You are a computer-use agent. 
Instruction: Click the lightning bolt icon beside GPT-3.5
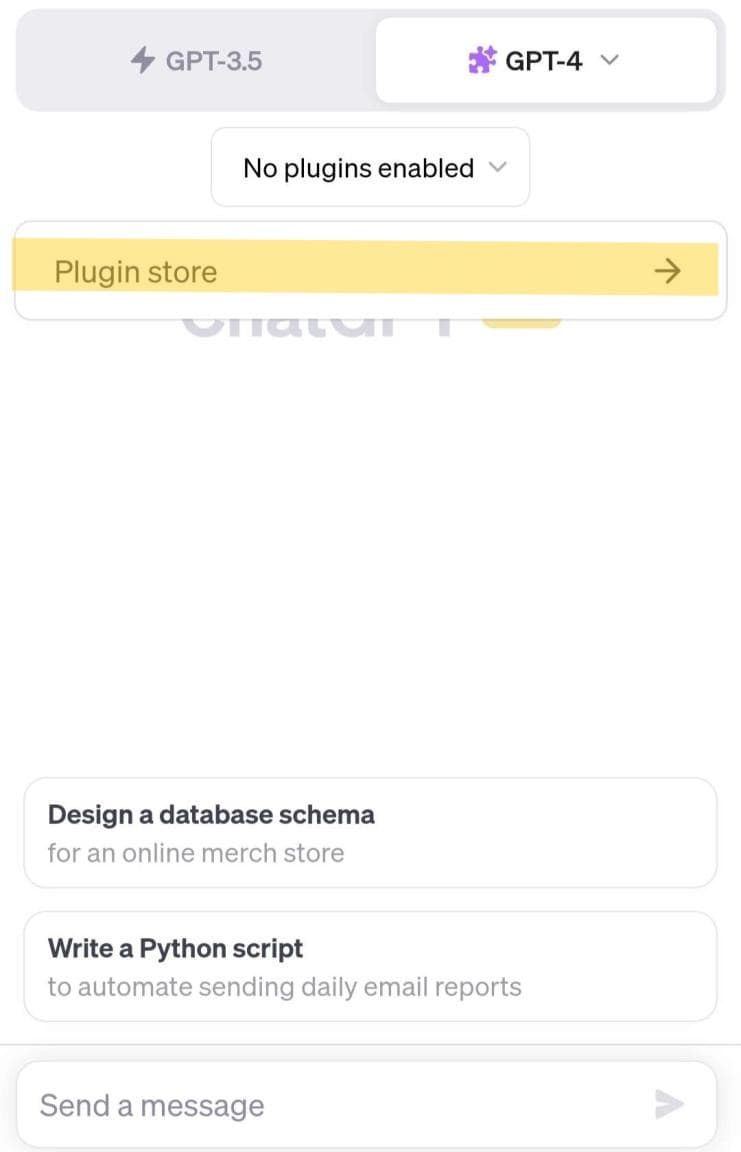(142, 60)
